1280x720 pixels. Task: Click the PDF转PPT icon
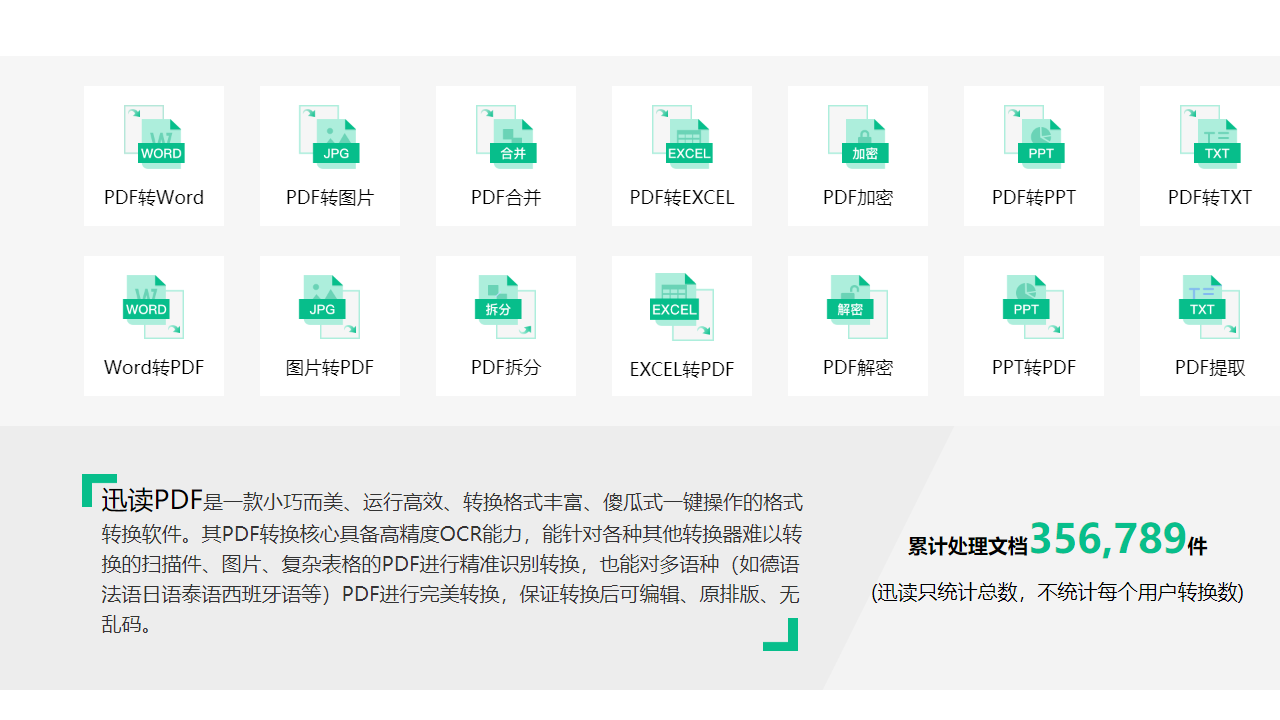pyautogui.click(x=1034, y=137)
